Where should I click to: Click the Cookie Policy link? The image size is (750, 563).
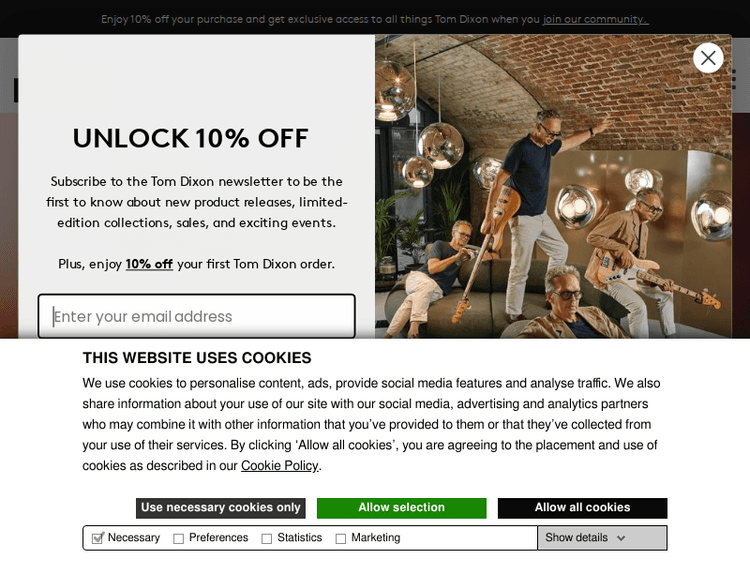(279, 465)
